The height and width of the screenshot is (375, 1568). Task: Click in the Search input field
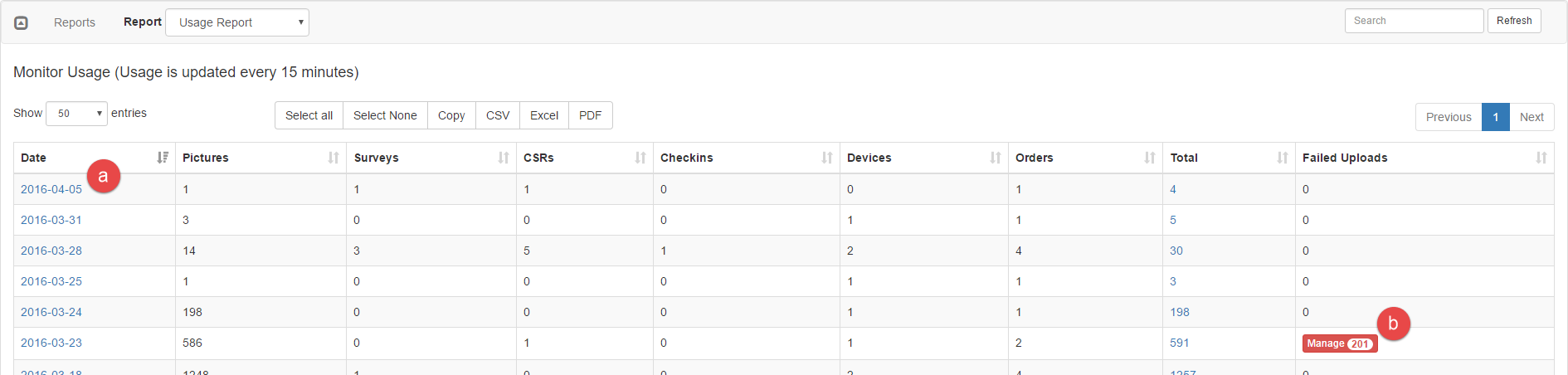click(1414, 21)
